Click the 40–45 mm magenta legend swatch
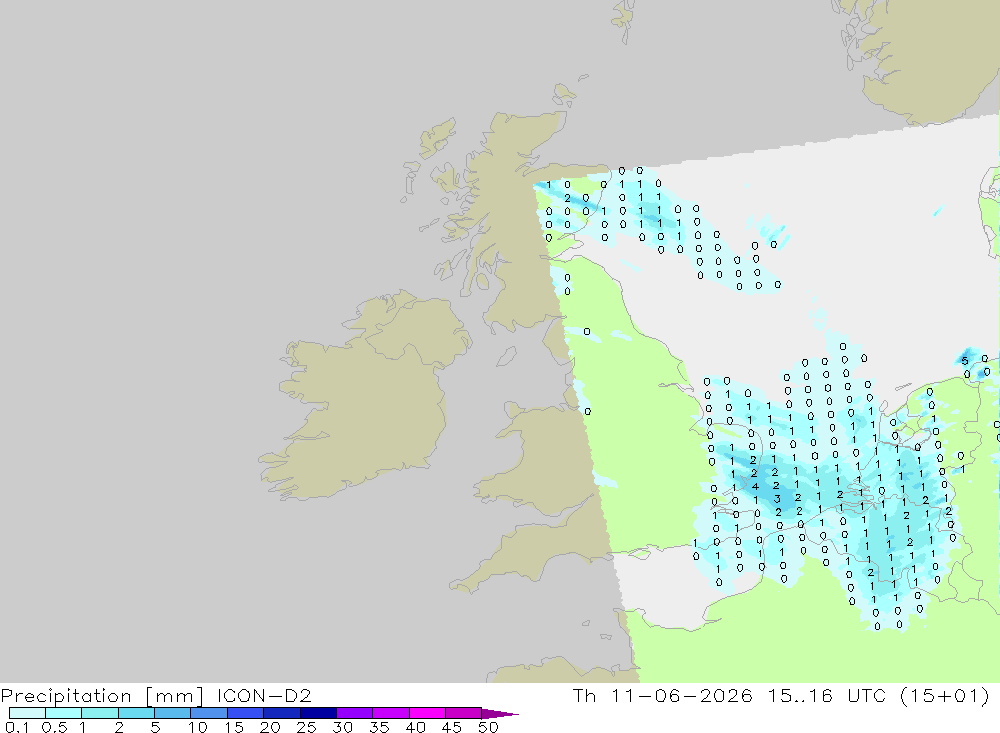Screen dimensions: 1000x733 (427, 713)
